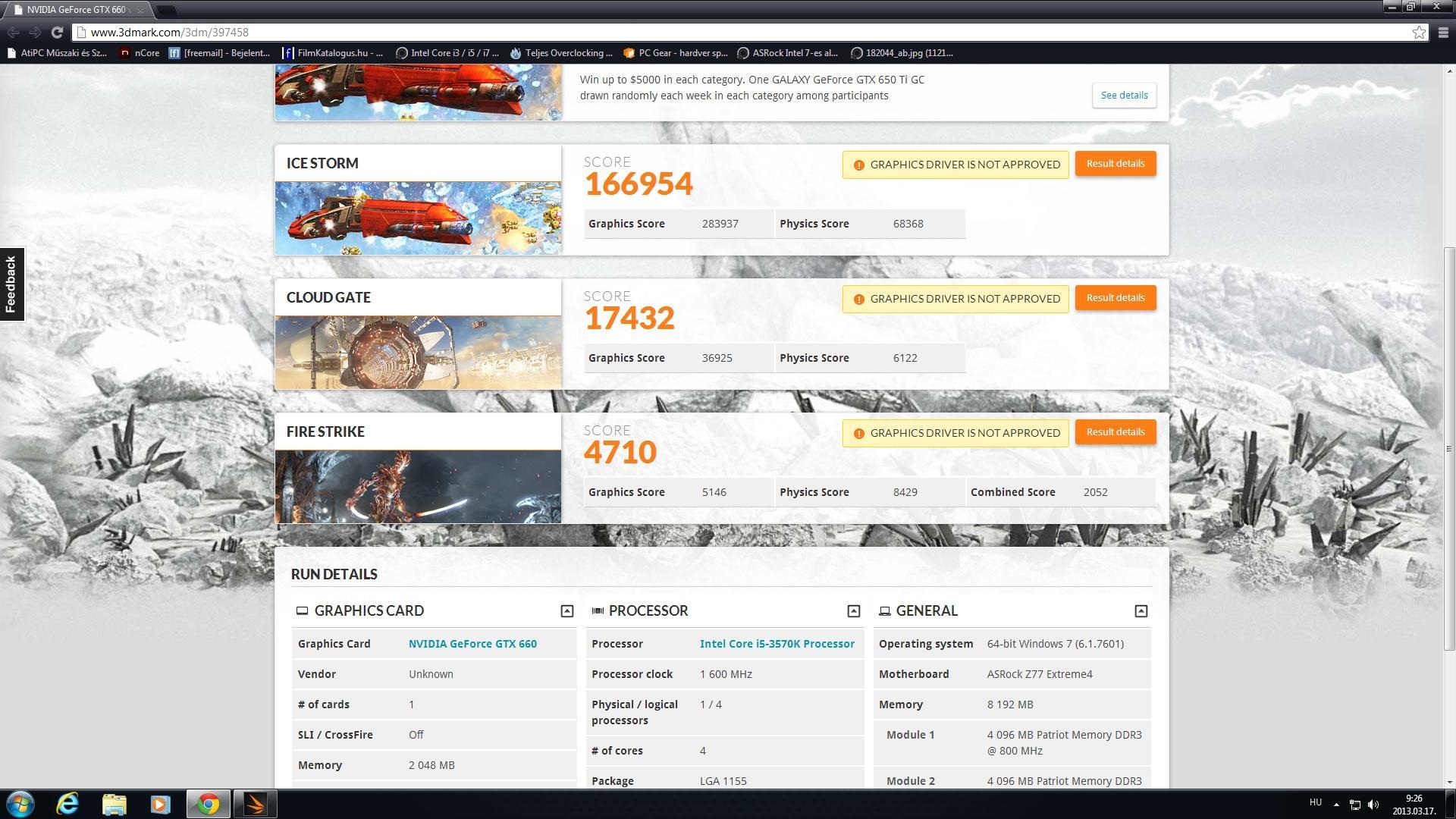The height and width of the screenshot is (819, 1456).
Task: Click the browser back arrow
Action: (13, 32)
